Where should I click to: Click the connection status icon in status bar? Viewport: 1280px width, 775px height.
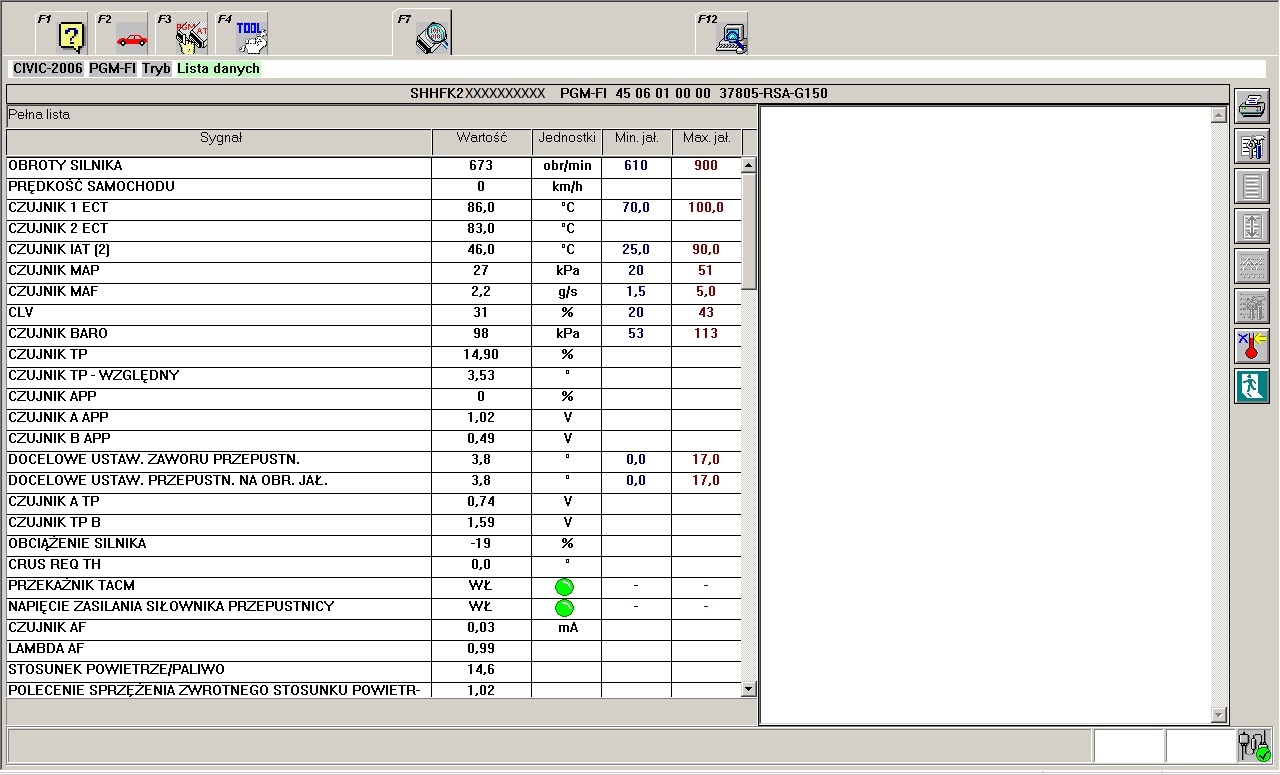click(x=1254, y=747)
